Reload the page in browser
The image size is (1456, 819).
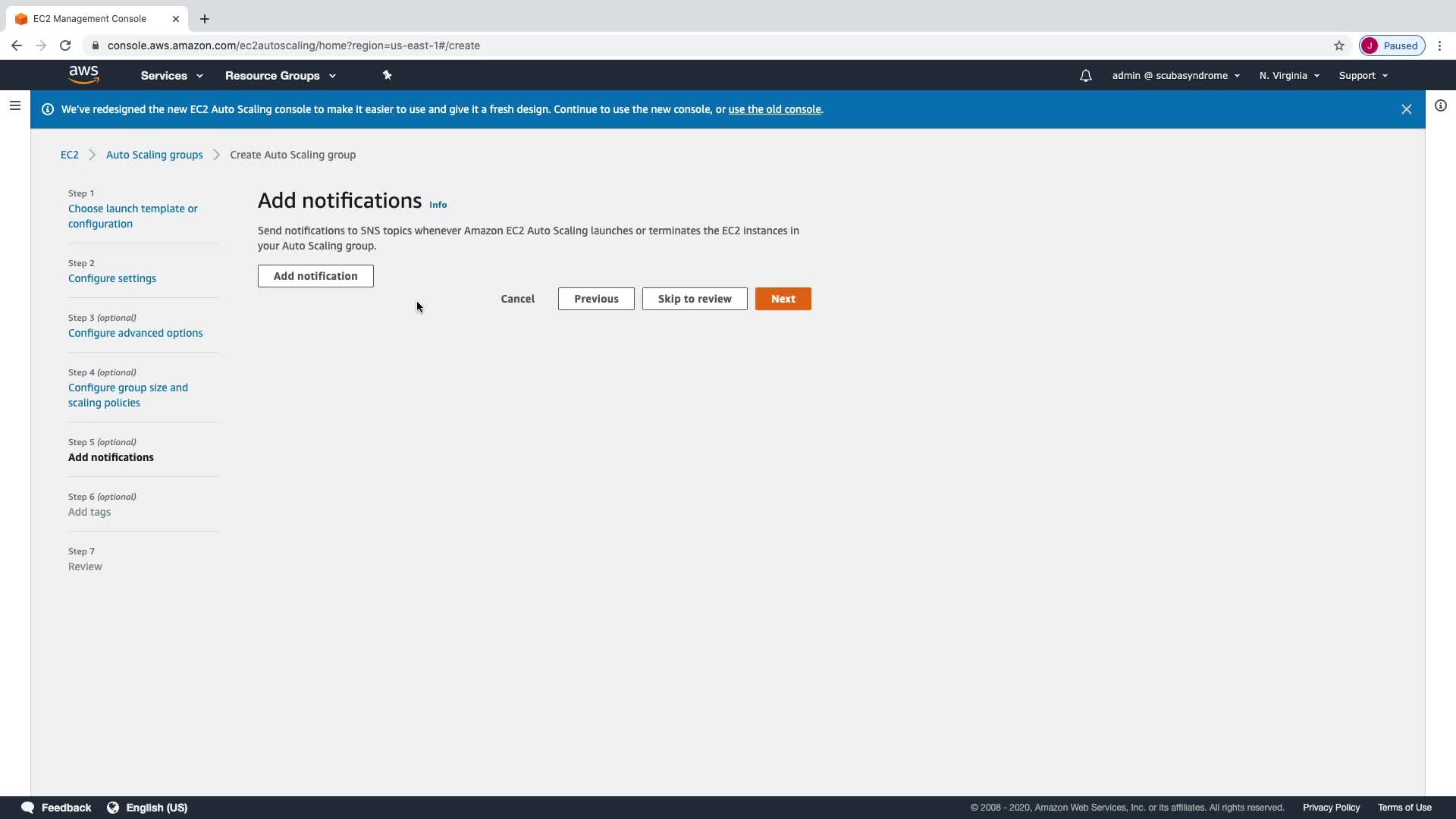click(65, 45)
